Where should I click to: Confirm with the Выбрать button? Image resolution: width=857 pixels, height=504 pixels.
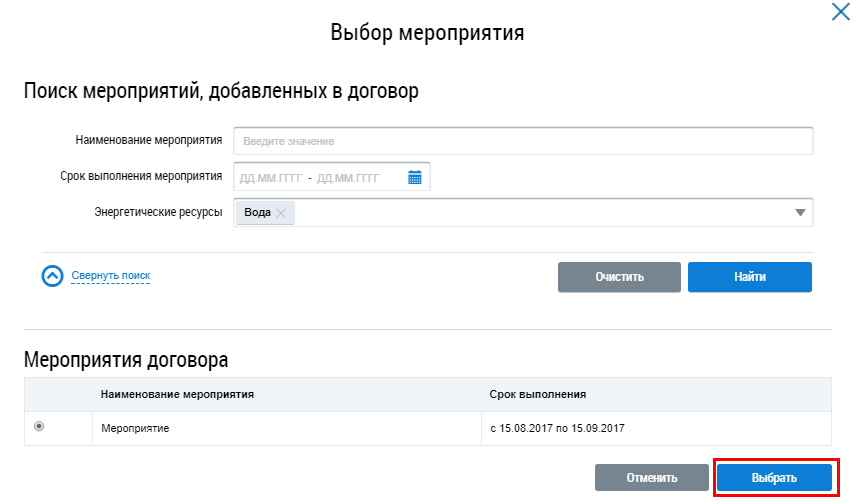774,478
